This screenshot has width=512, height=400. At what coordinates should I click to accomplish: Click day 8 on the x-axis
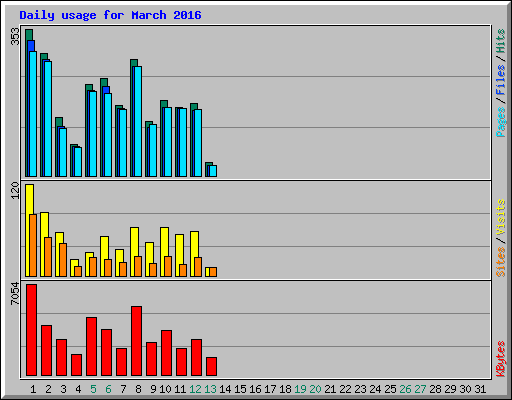pos(138,389)
